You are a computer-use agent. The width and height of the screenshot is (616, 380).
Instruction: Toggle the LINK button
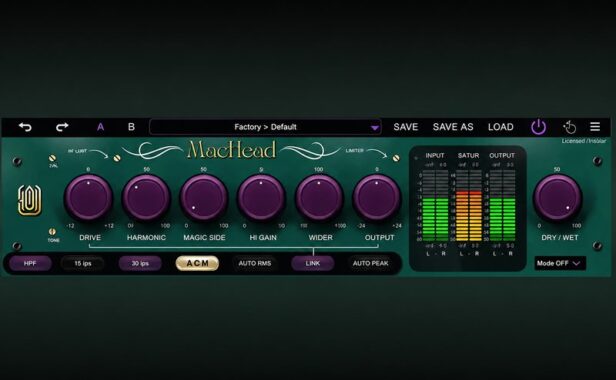(x=313, y=263)
